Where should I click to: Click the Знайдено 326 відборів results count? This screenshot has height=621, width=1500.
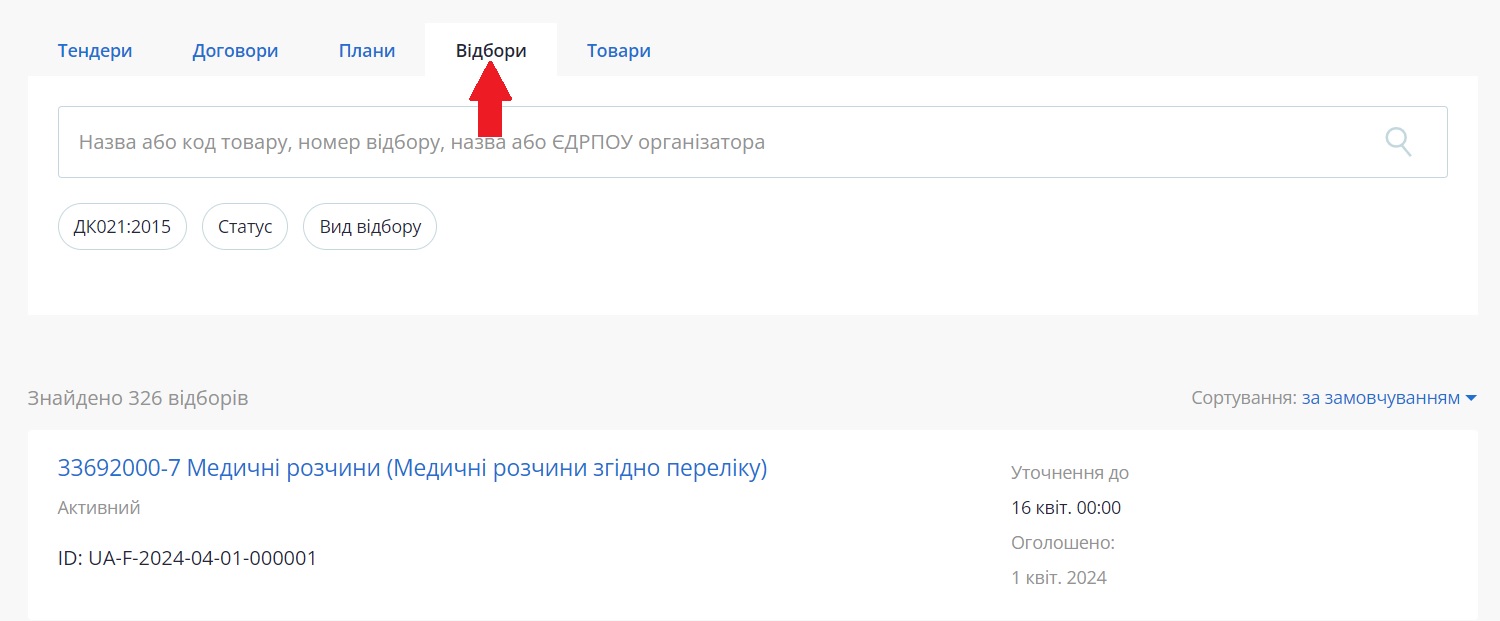[x=138, y=398]
